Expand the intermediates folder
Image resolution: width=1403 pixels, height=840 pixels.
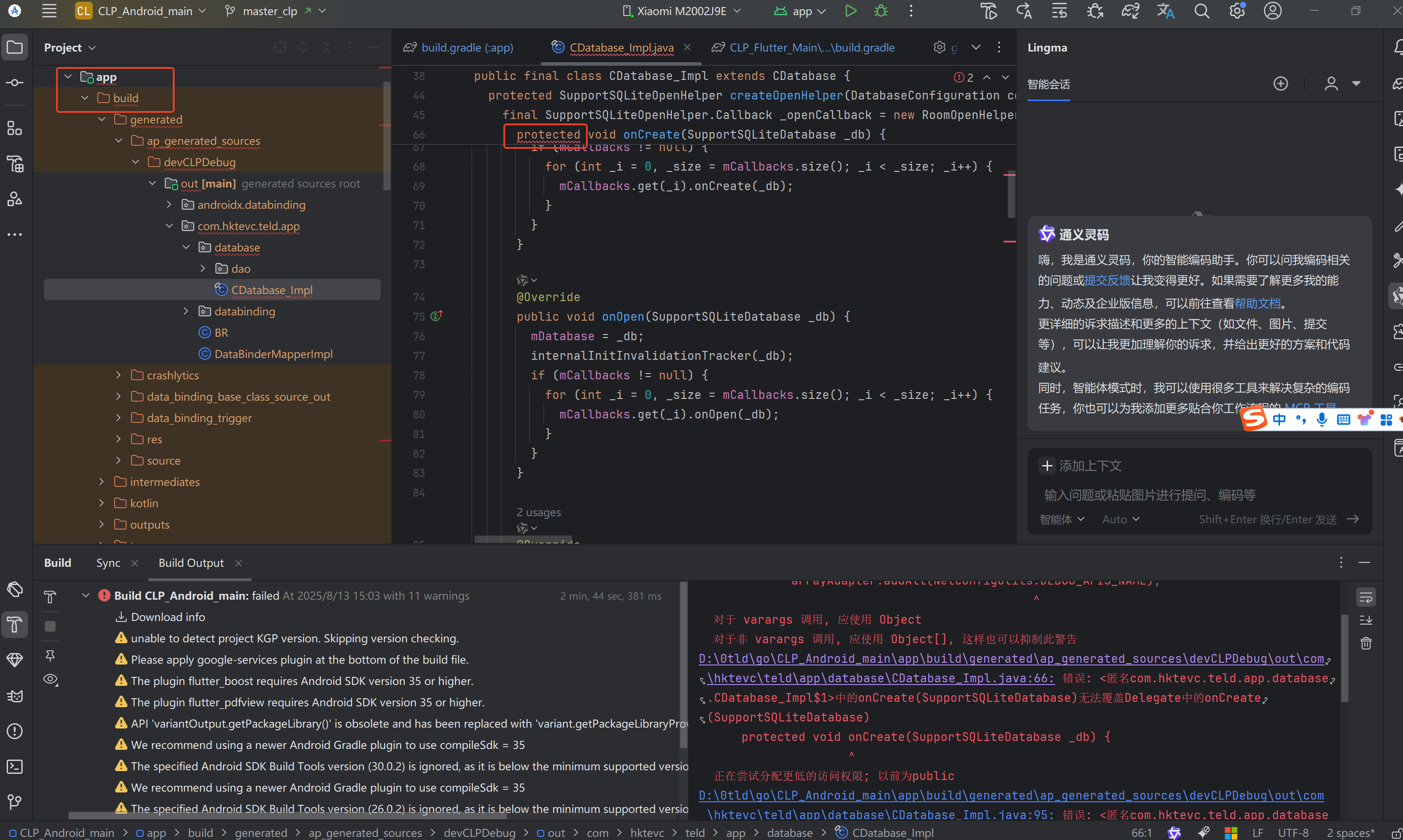tap(101, 482)
